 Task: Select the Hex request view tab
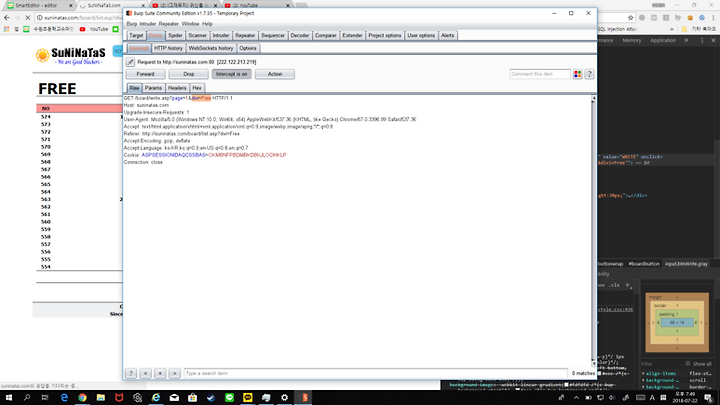coord(197,88)
